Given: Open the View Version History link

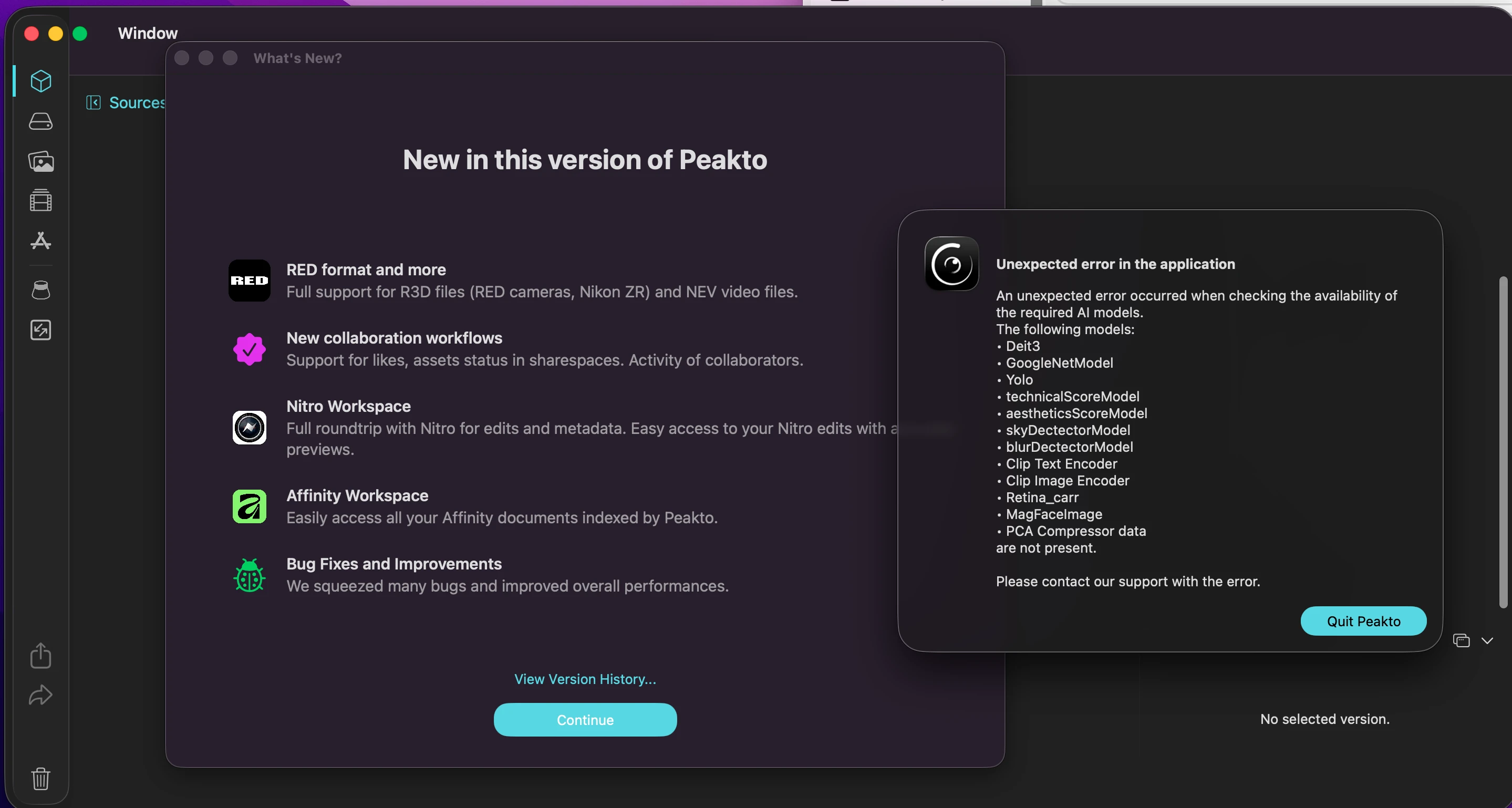Looking at the screenshot, I should 585,679.
